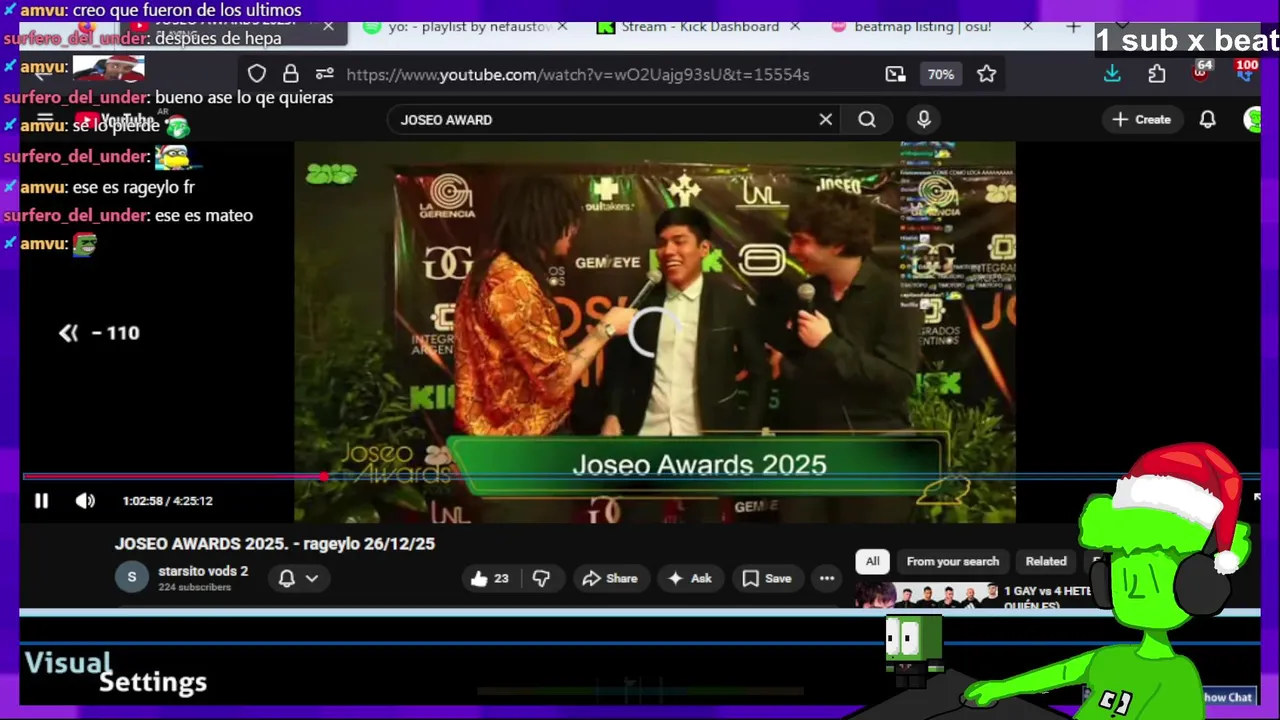Toggle channel notification bell for starsito vods 2

[x=287, y=578]
